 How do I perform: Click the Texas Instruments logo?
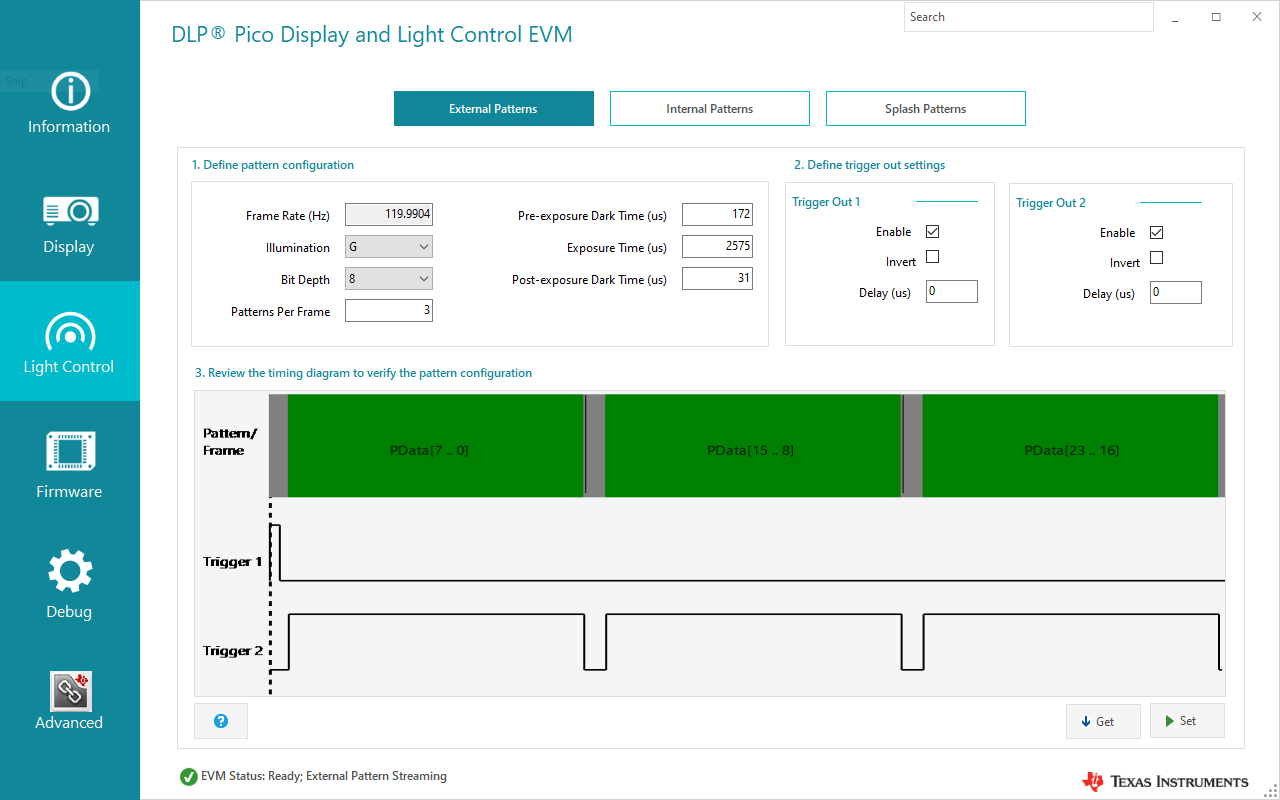pyautogui.click(x=1164, y=781)
